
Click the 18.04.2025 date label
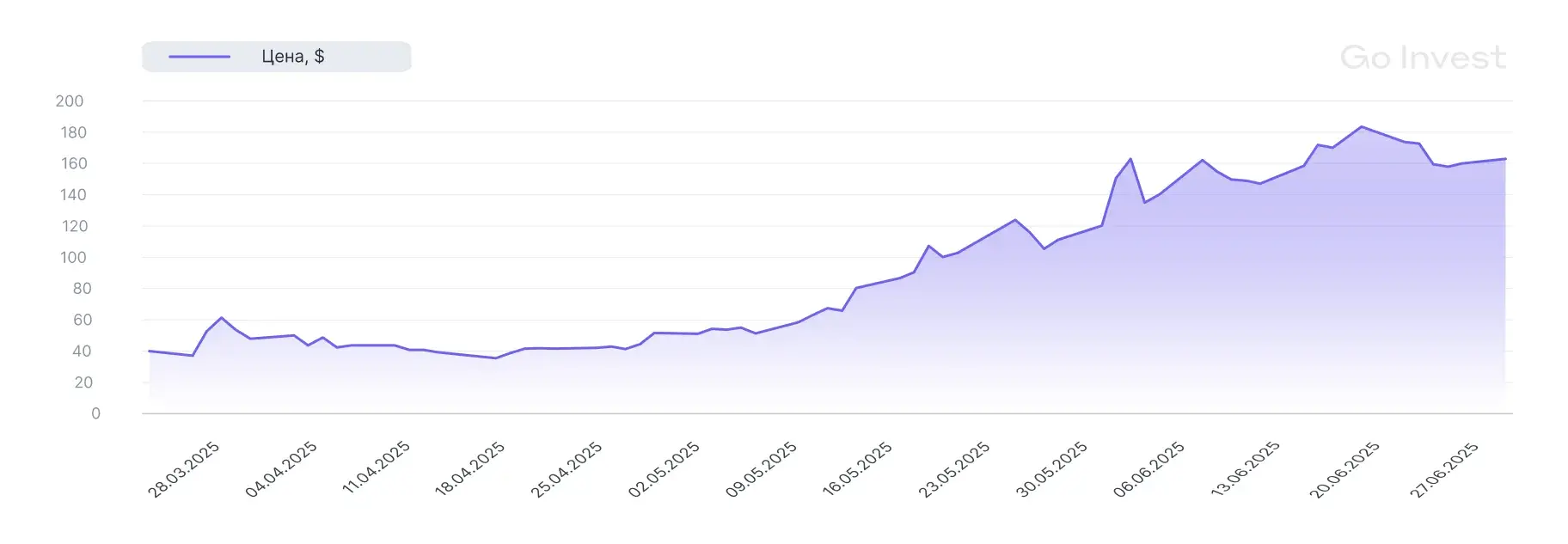(x=469, y=469)
